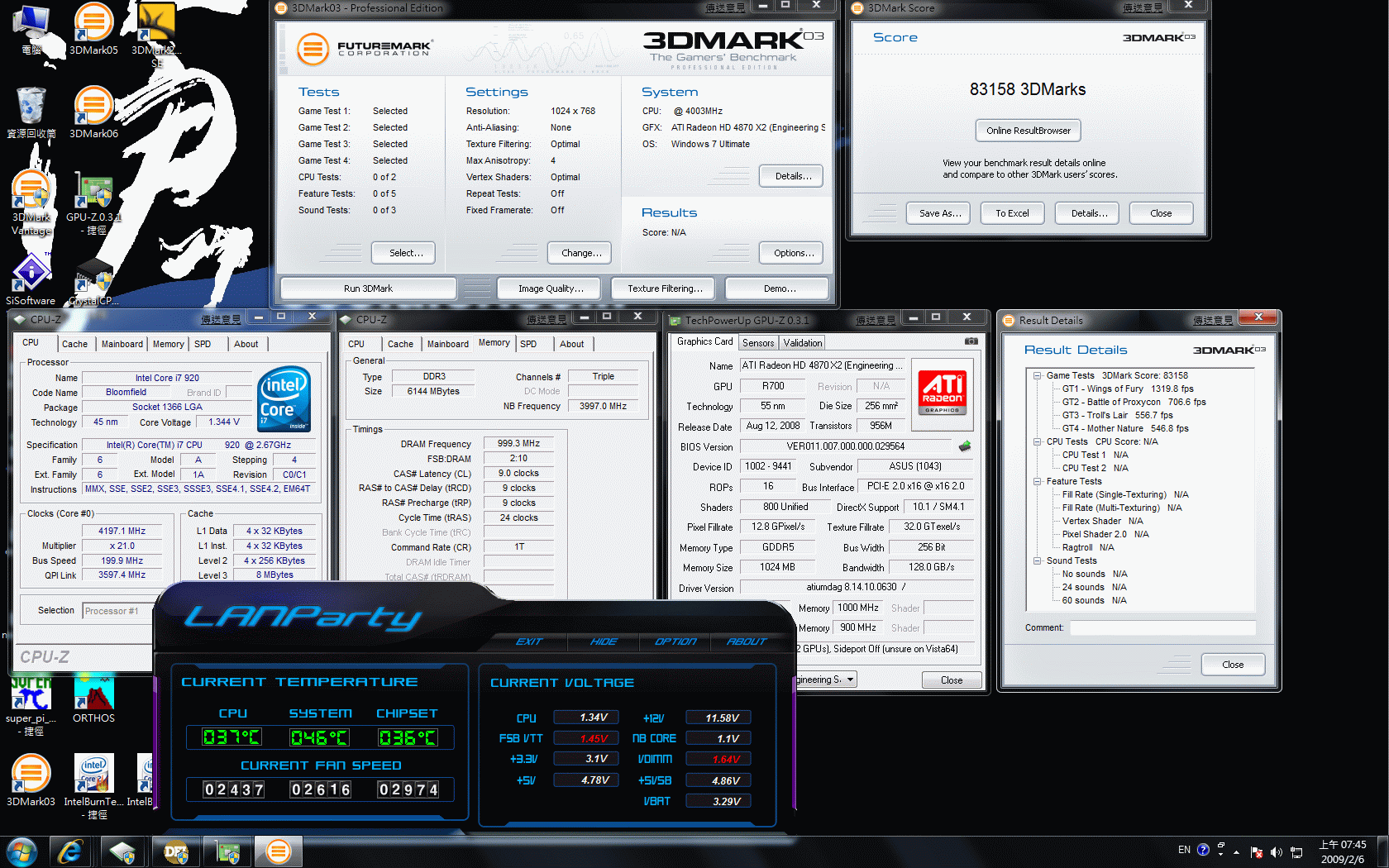Select GT1 - Wings of Fury result row
The image size is (1389, 868).
[x=1128, y=389]
